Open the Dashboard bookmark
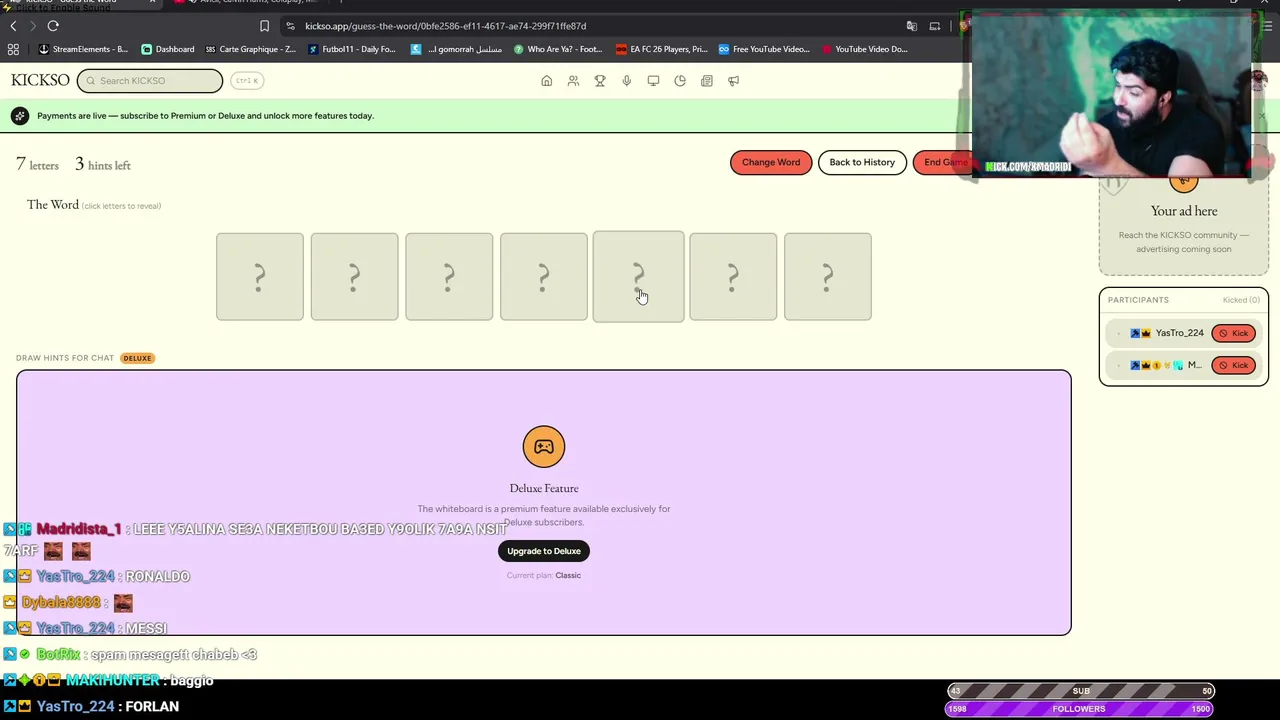 [x=168, y=49]
